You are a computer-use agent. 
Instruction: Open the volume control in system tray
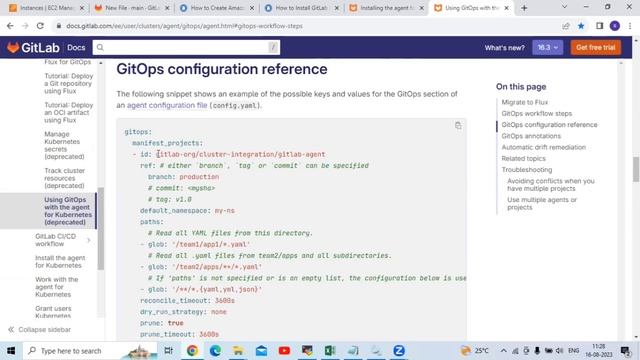[x=559, y=351]
